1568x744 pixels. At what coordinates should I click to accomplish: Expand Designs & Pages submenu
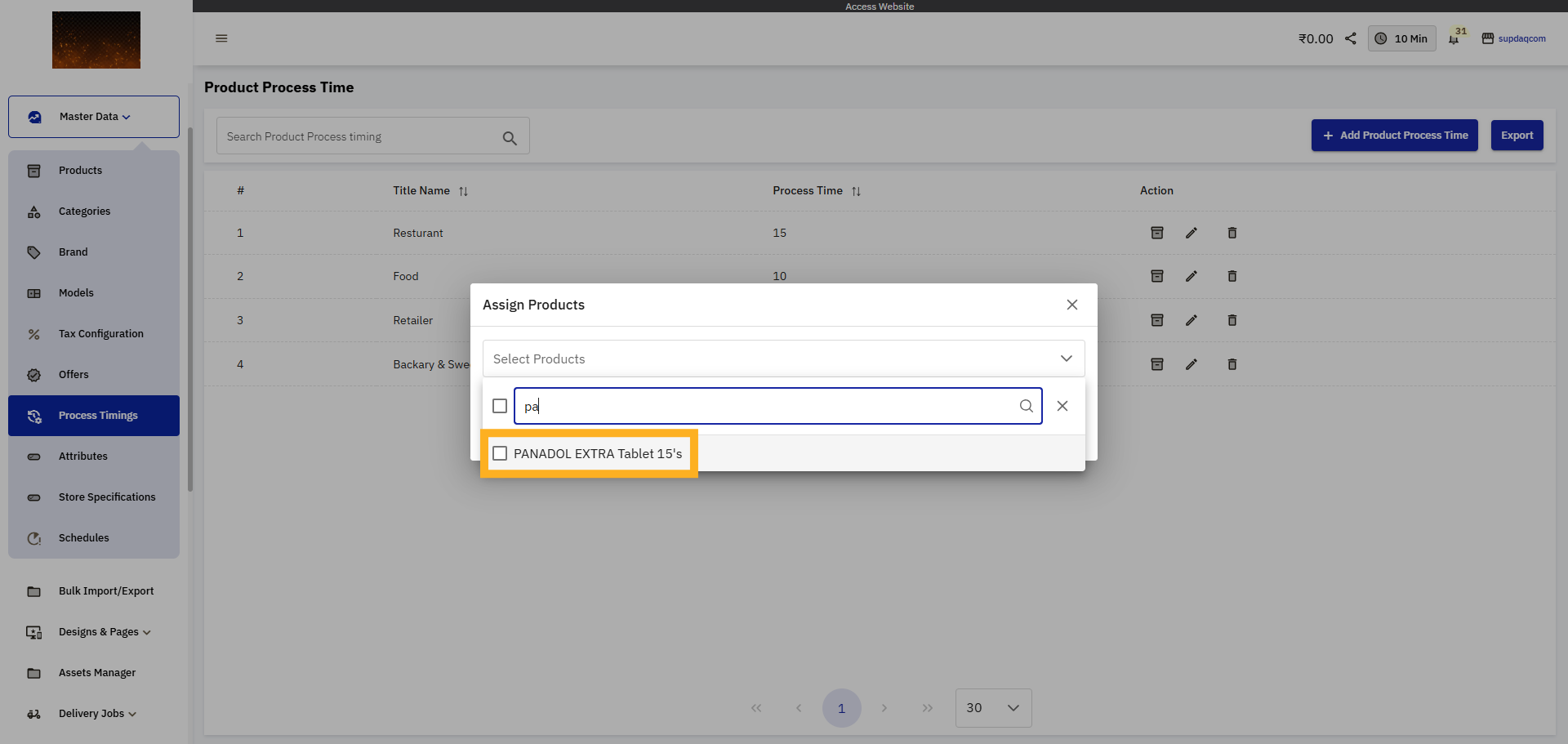105,632
